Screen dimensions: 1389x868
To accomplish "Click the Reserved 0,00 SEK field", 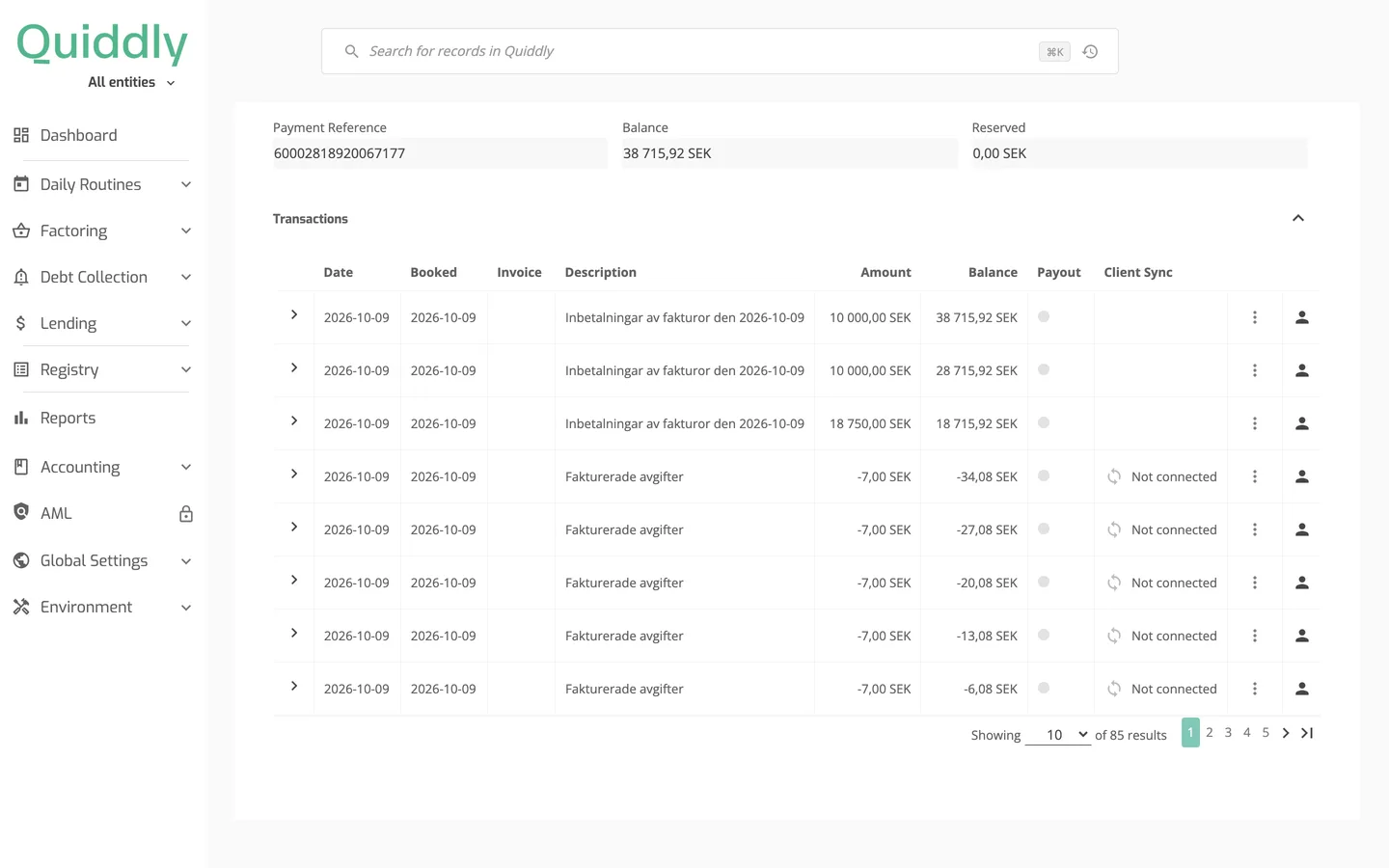I will 1139,153.
